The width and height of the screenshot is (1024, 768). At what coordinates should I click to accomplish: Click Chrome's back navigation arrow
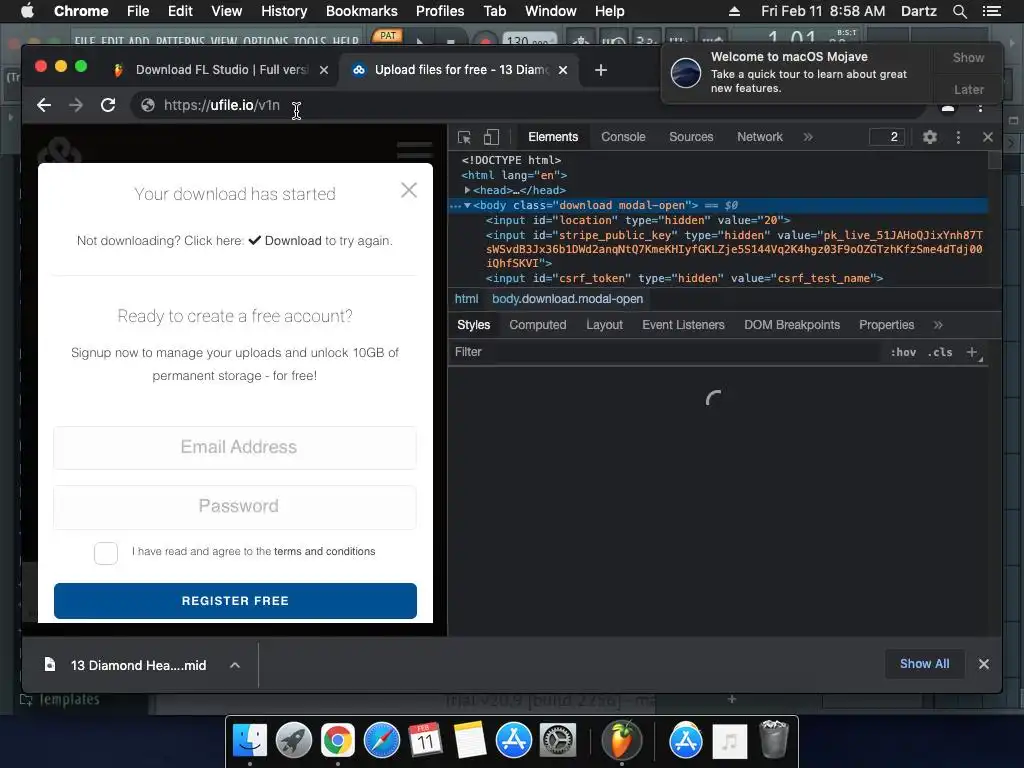[x=44, y=105]
